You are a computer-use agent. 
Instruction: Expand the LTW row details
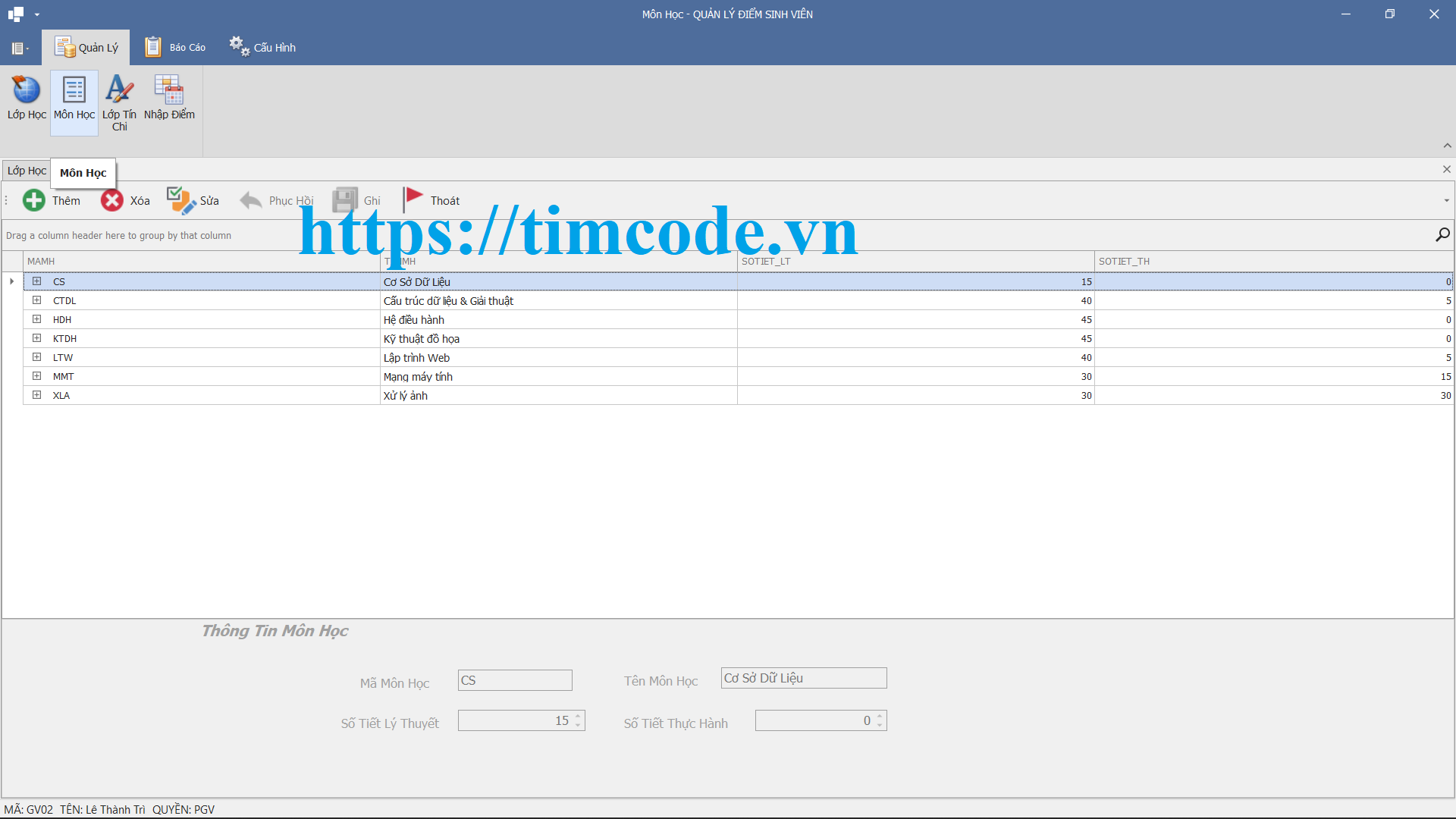click(x=36, y=357)
